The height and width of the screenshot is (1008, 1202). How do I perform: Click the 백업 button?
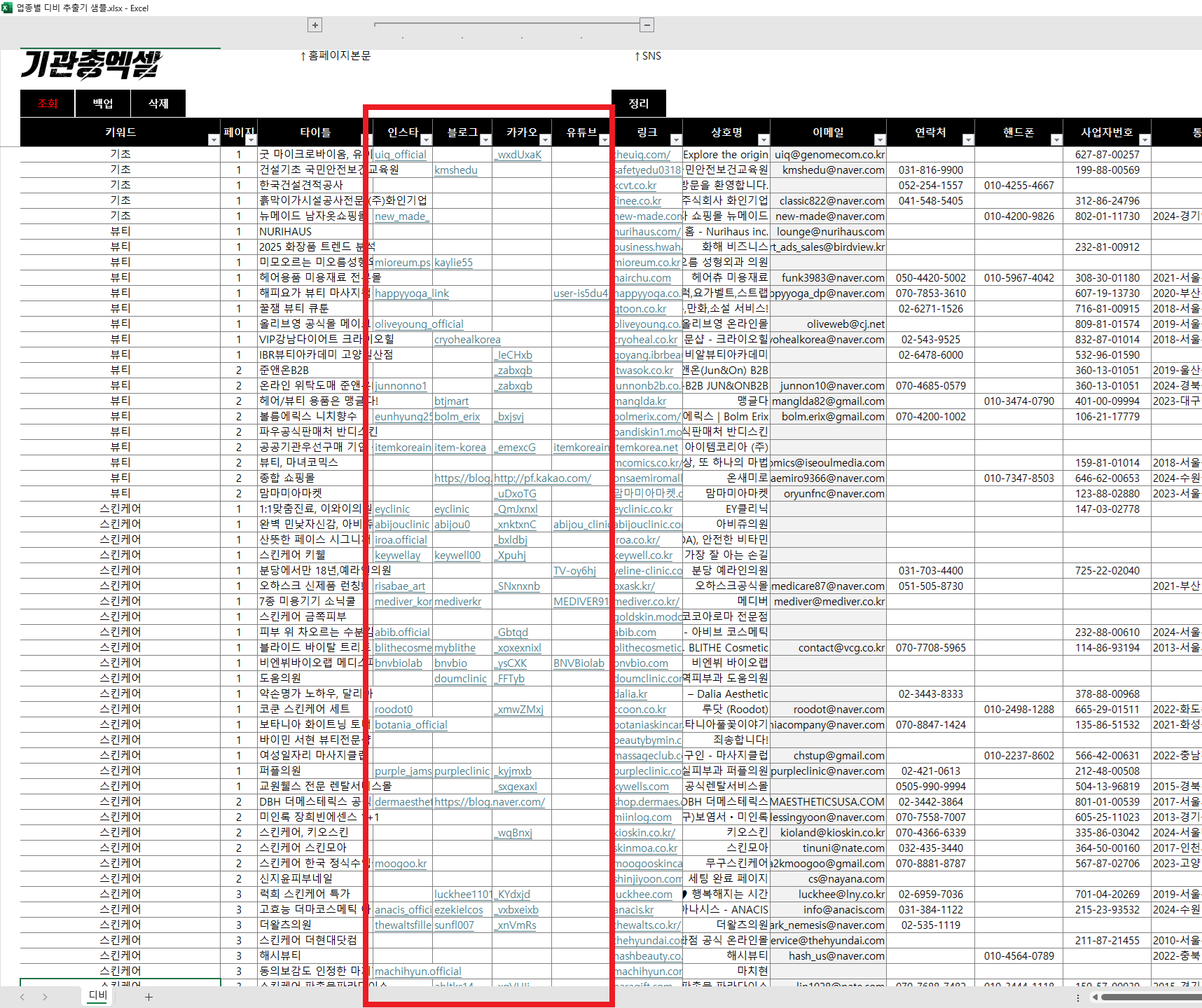click(103, 104)
